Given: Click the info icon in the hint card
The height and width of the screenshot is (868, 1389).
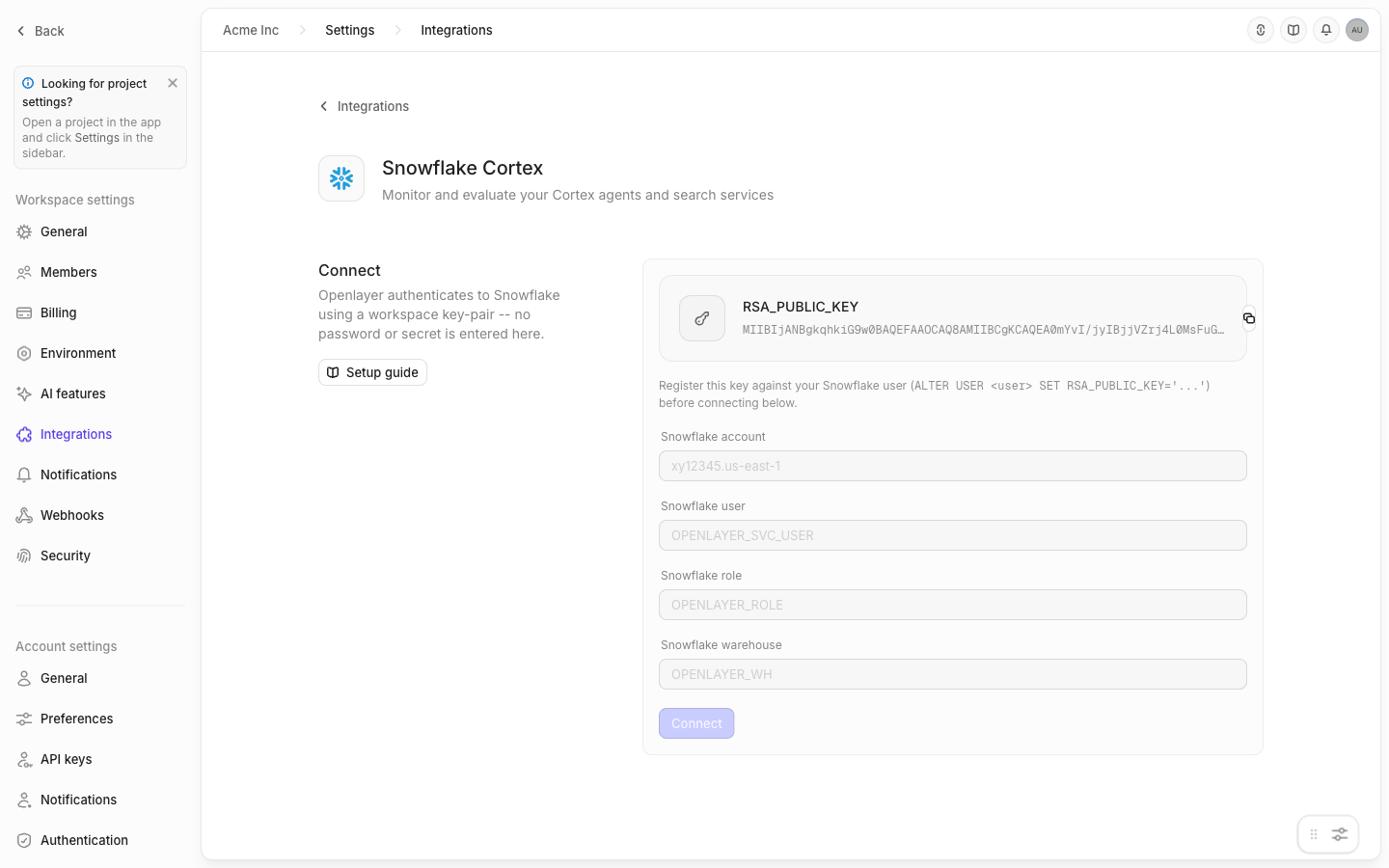Looking at the screenshot, I should pyautogui.click(x=28, y=83).
